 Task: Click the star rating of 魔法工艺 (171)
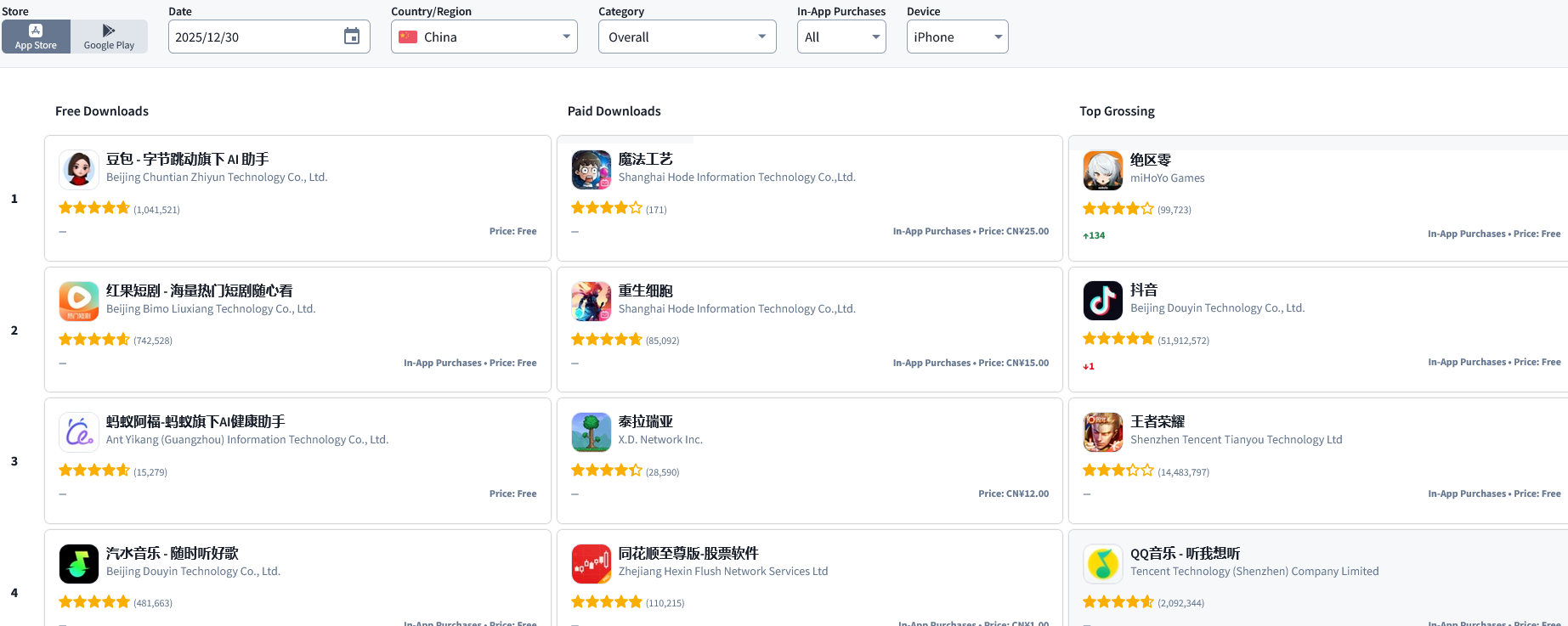[607, 208]
